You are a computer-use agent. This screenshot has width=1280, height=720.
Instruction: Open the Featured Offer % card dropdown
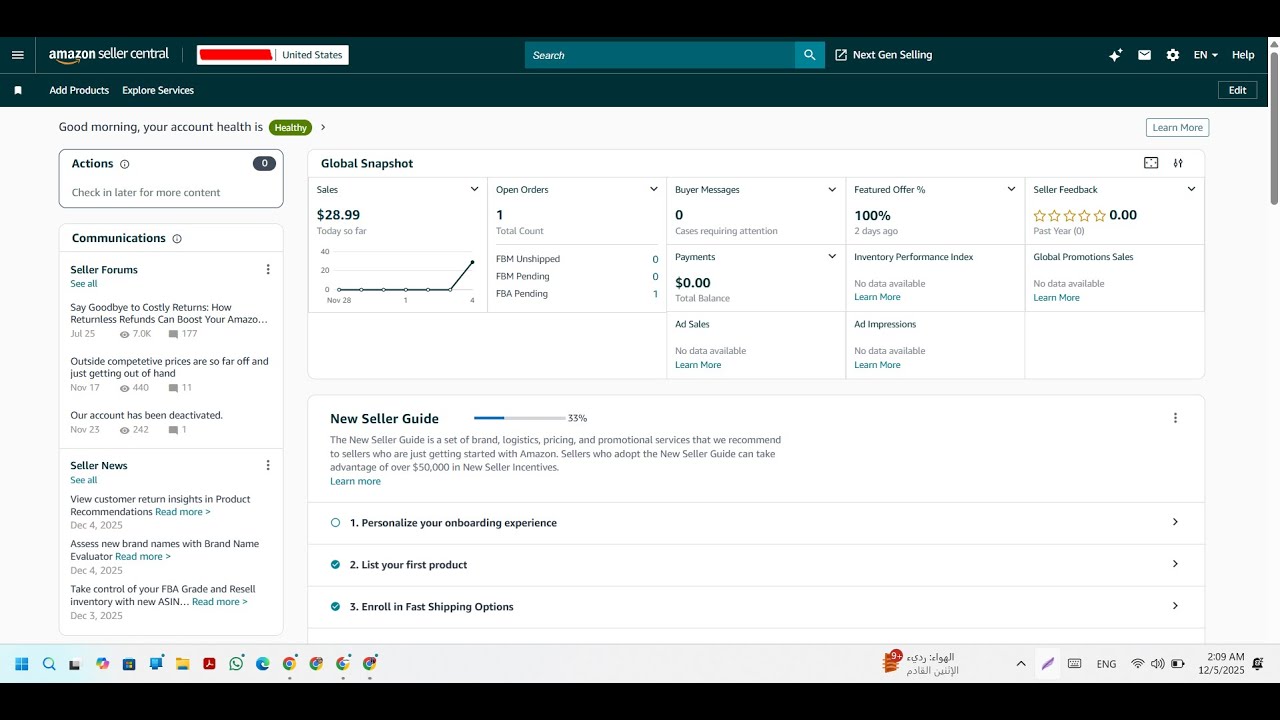point(1012,189)
